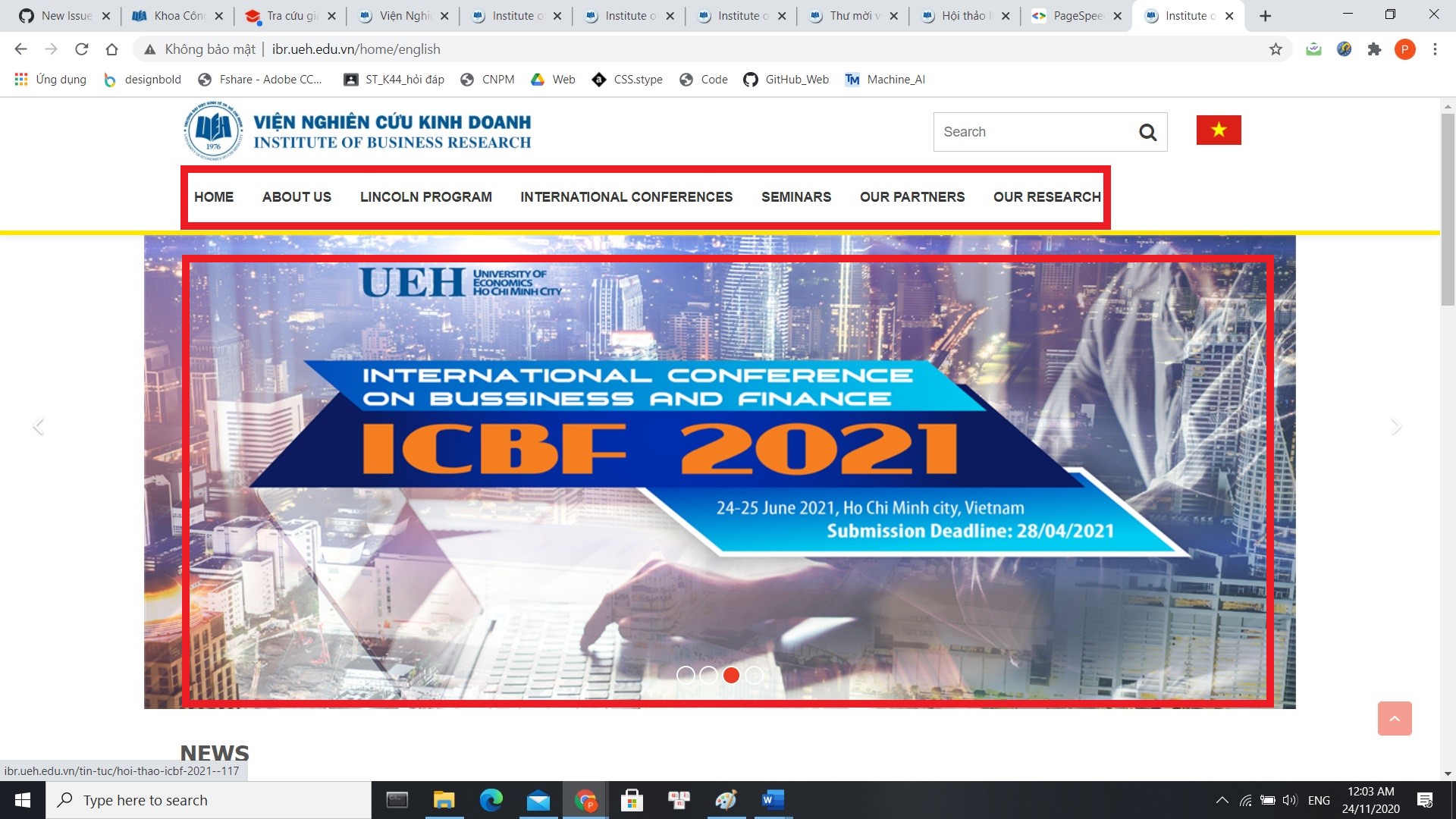Expand hidden icons in the system tray
This screenshot has width=1456, height=819.
[1222, 799]
